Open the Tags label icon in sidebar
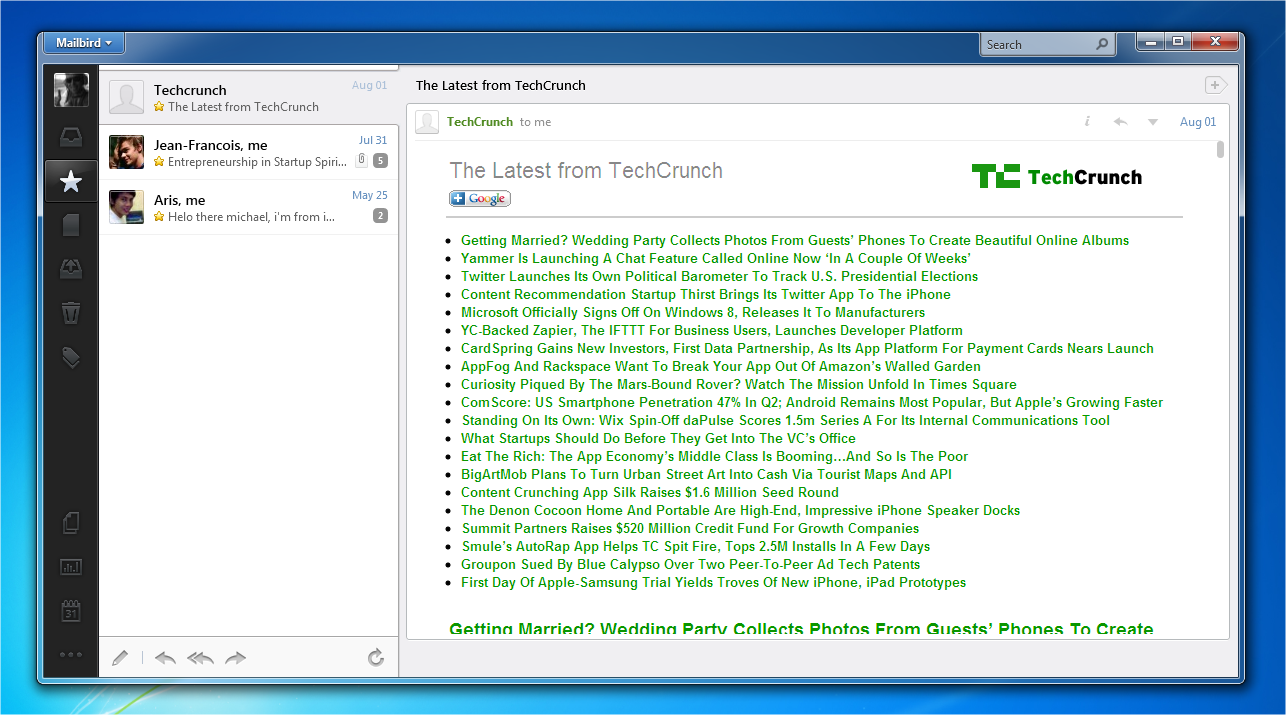The image size is (1286, 715). coord(71,357)
